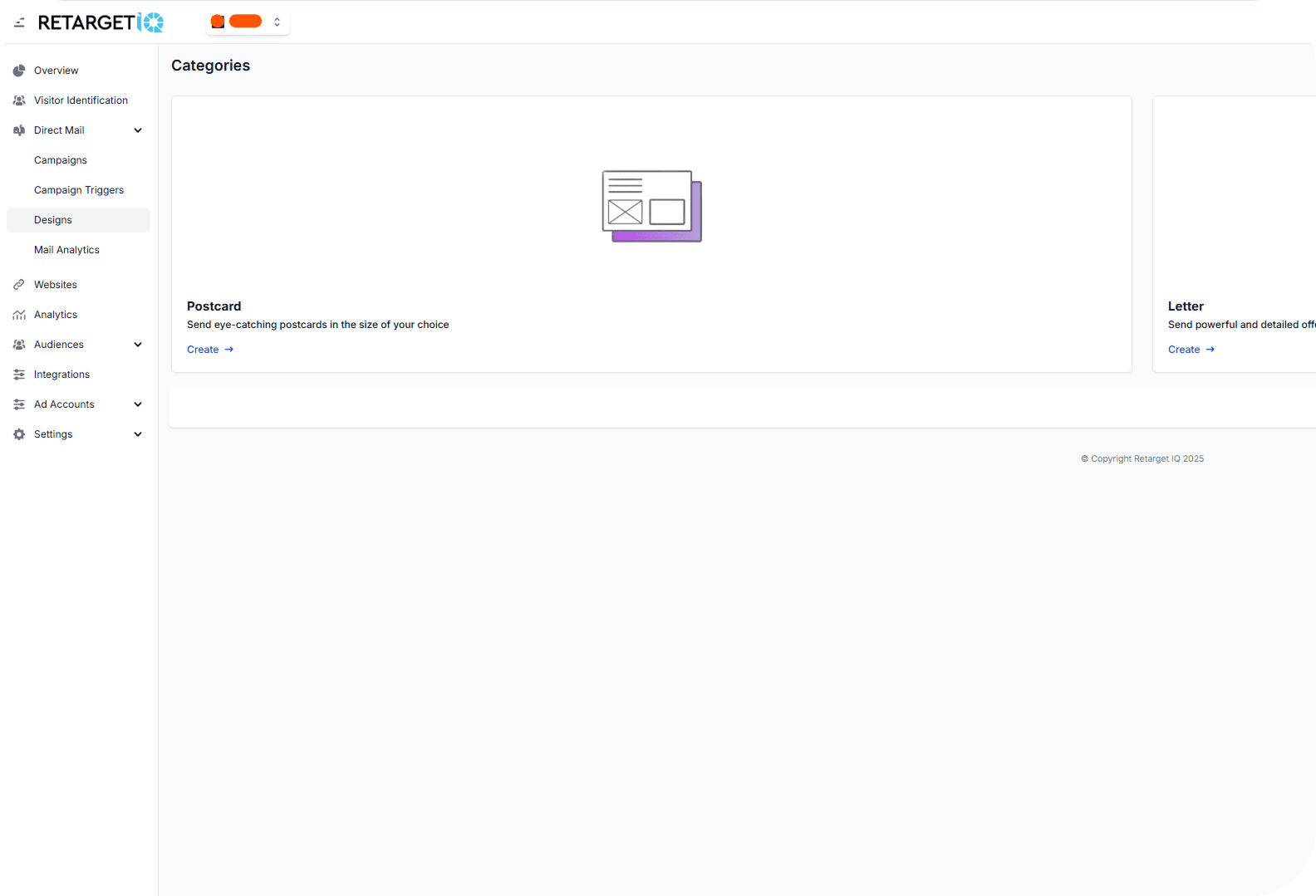1316x896 pixels.
Task: Click the Settings gear icon
Action: tap(19, 434)
